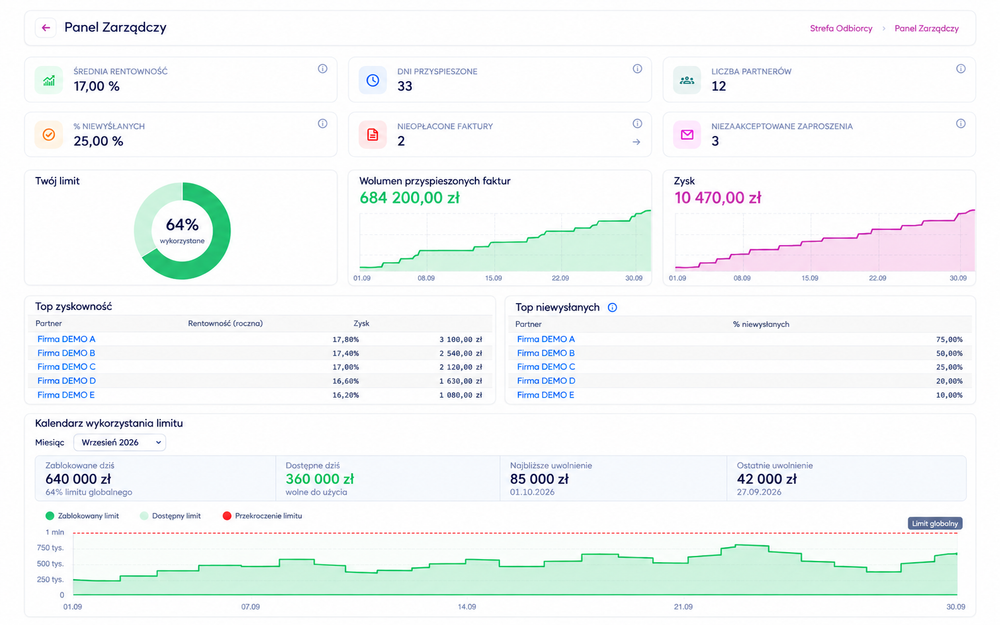Toggle Dostępny limit legend swatch
1000x625 pixels.
(x=144, y=516)
